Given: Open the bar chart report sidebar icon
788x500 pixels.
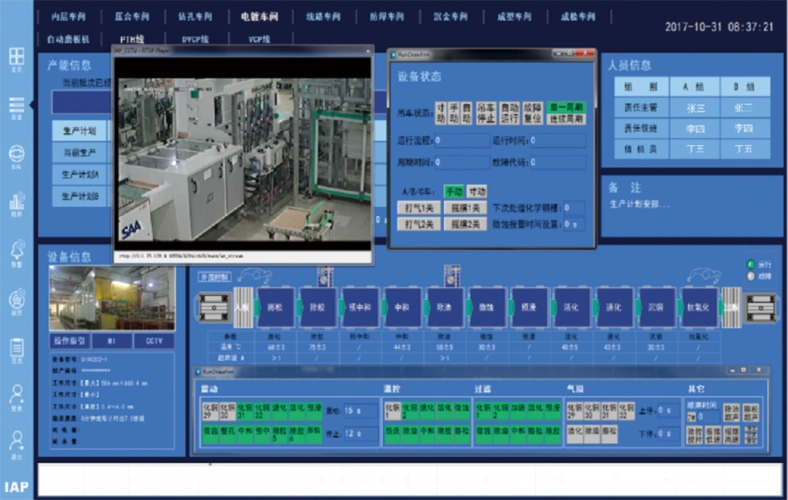Looking at the screenshot, I should (16, 202).
